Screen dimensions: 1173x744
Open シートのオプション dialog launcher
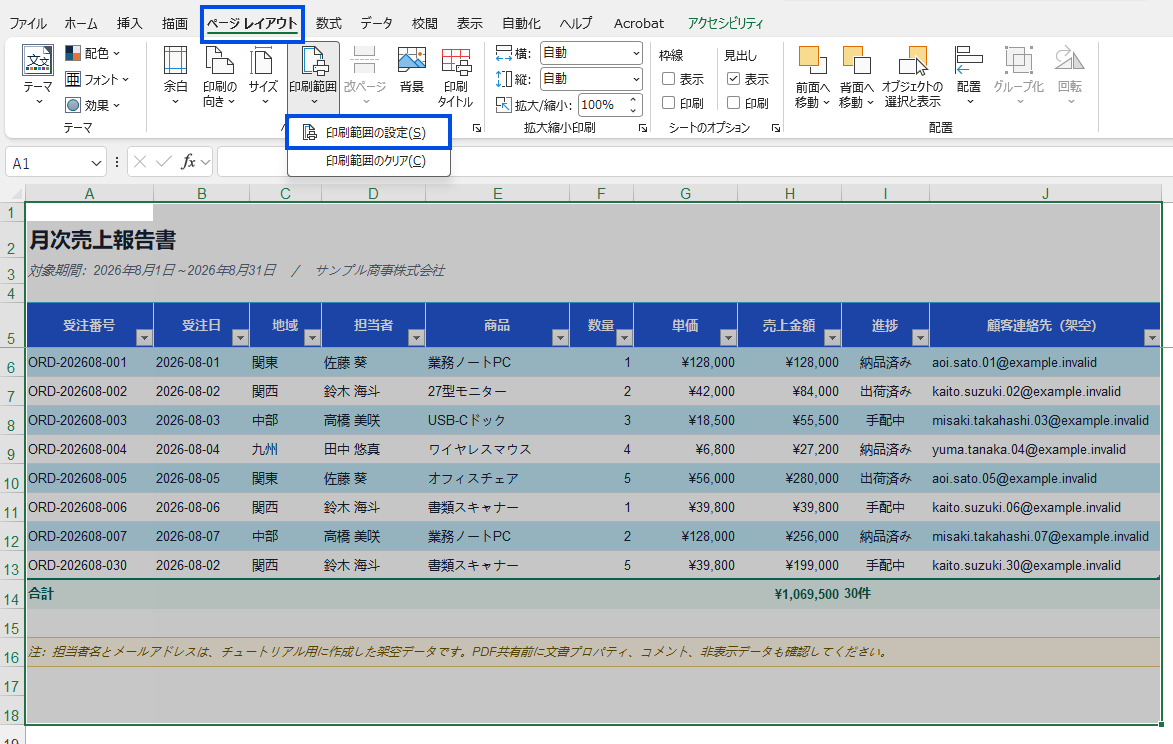pos(776,129)
